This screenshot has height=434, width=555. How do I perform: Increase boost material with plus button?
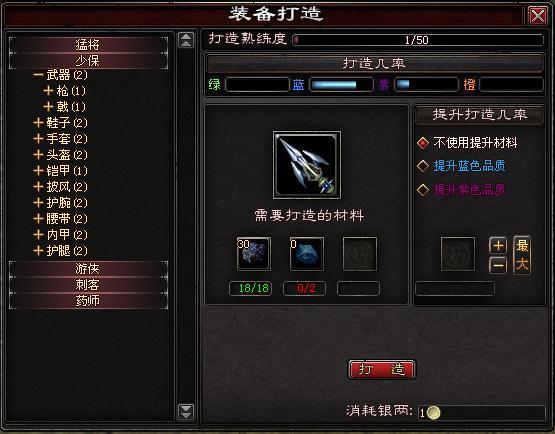[498, 245]
